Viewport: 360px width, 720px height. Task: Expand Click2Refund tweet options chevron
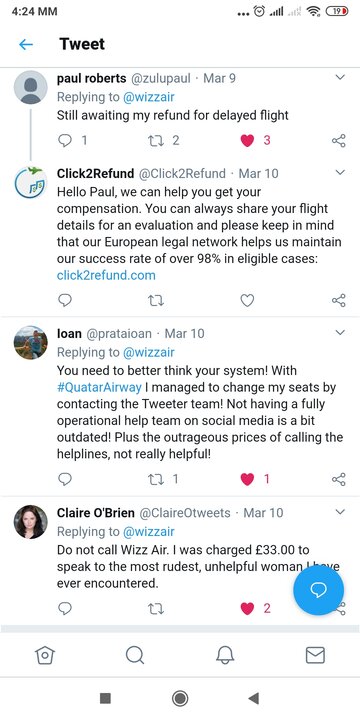[x=340, y=173]
